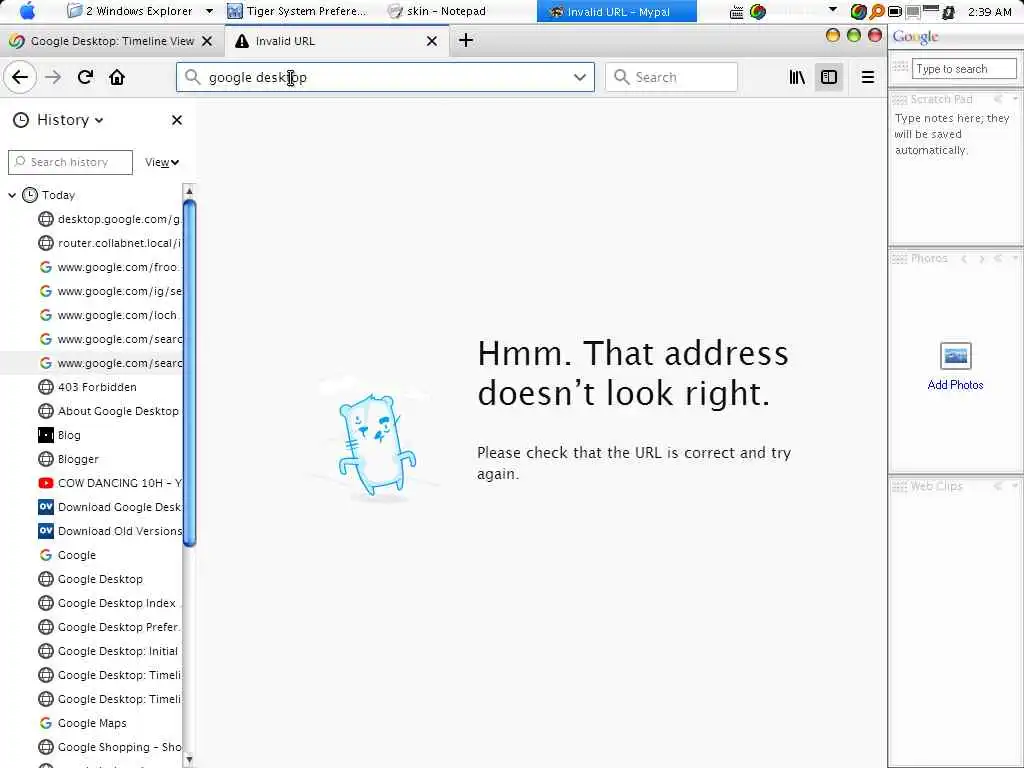Viewport: 1024px width, 768px height.
Task: Open Download Old Versions history entry
Action: click(109, 532)
